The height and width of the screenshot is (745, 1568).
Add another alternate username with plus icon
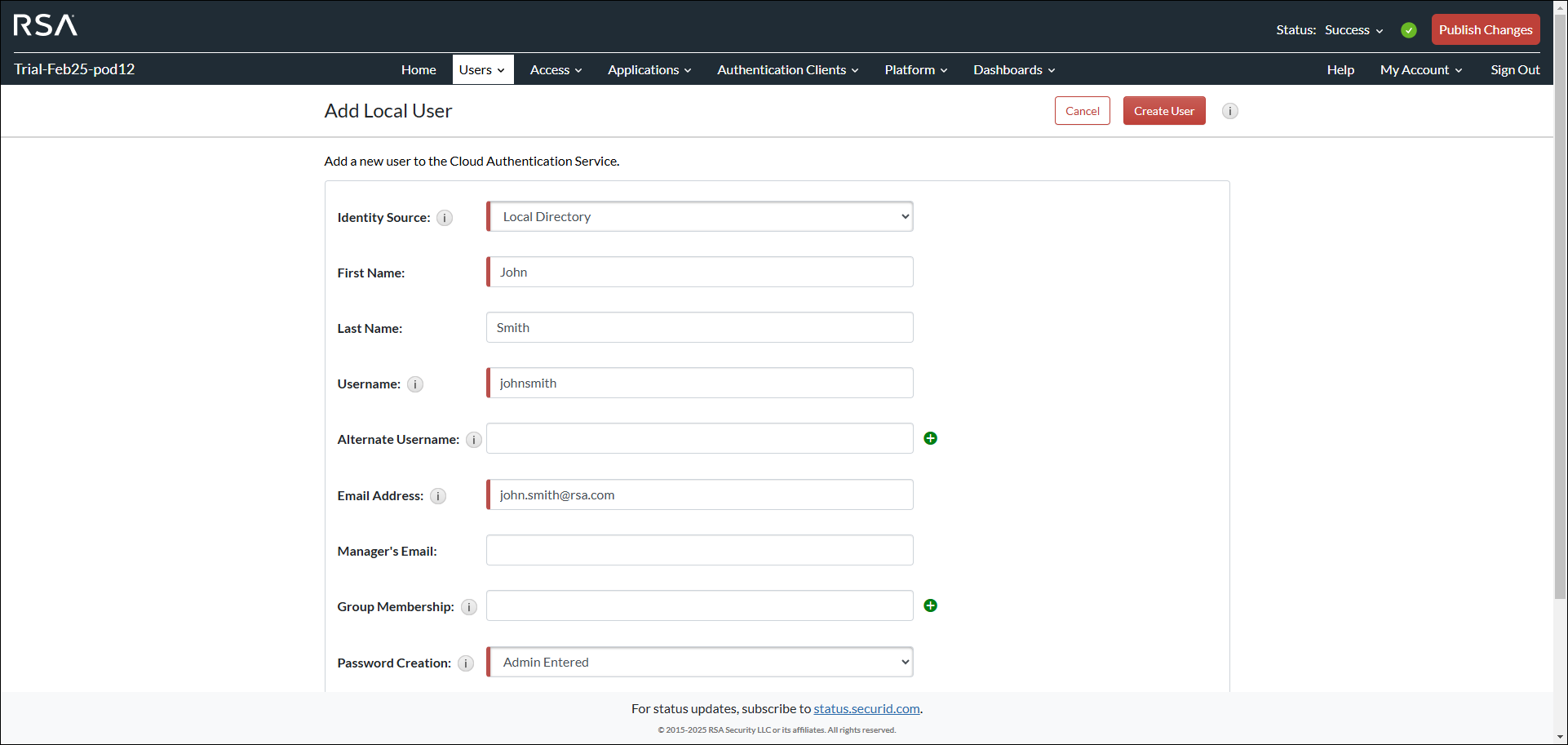[x=930, y=439]
